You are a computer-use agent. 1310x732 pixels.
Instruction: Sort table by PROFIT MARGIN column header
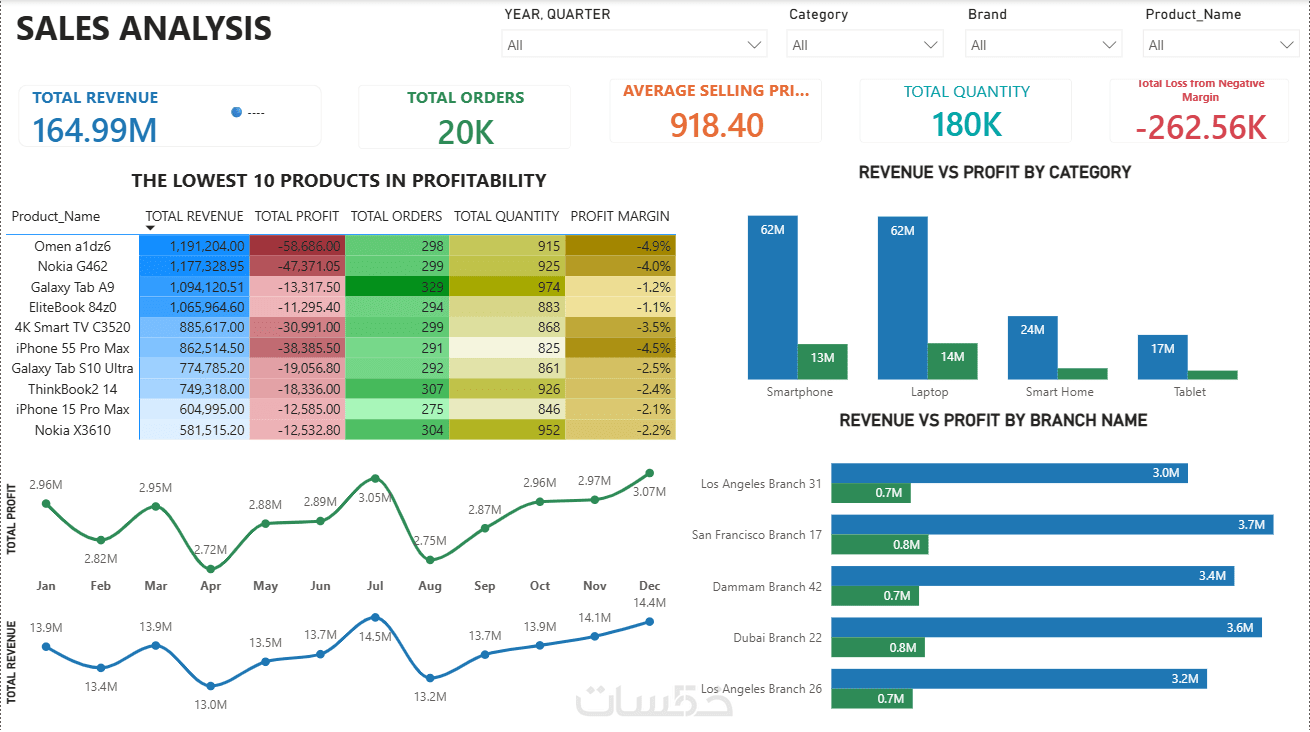click(620, 216)
